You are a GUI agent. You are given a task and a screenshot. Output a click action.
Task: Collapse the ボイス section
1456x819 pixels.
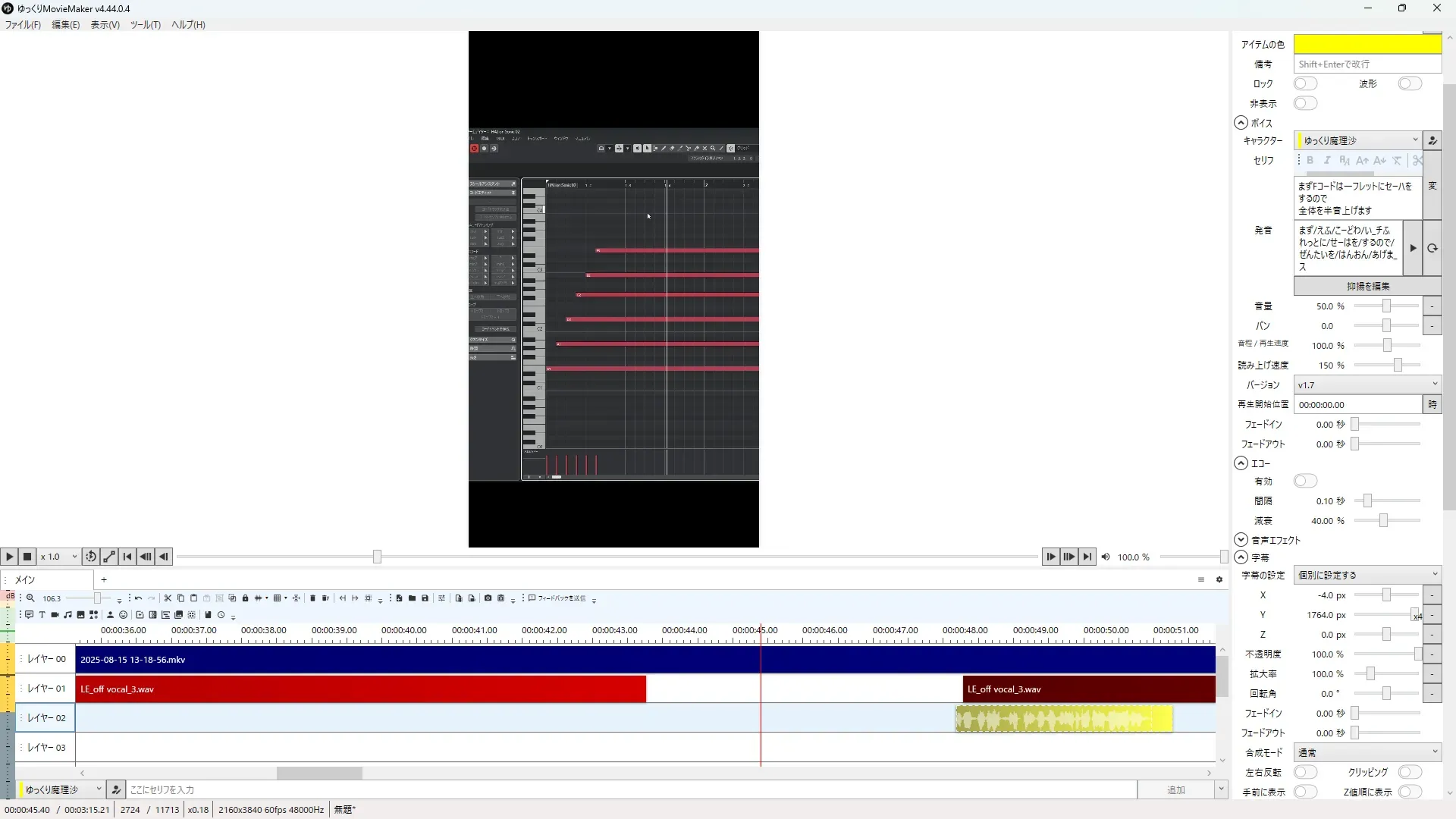[1241, 123]
